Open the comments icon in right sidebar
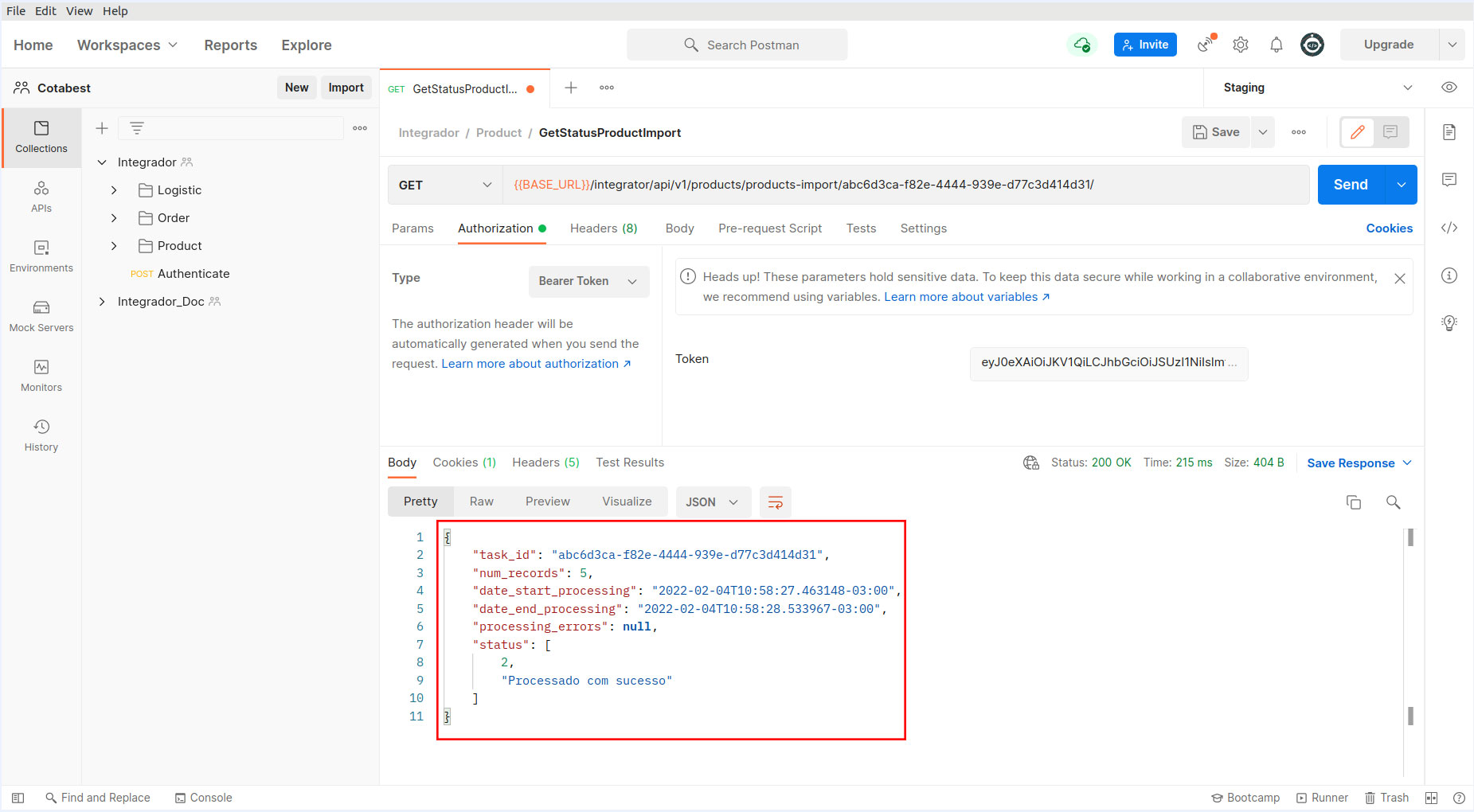 1449,180
